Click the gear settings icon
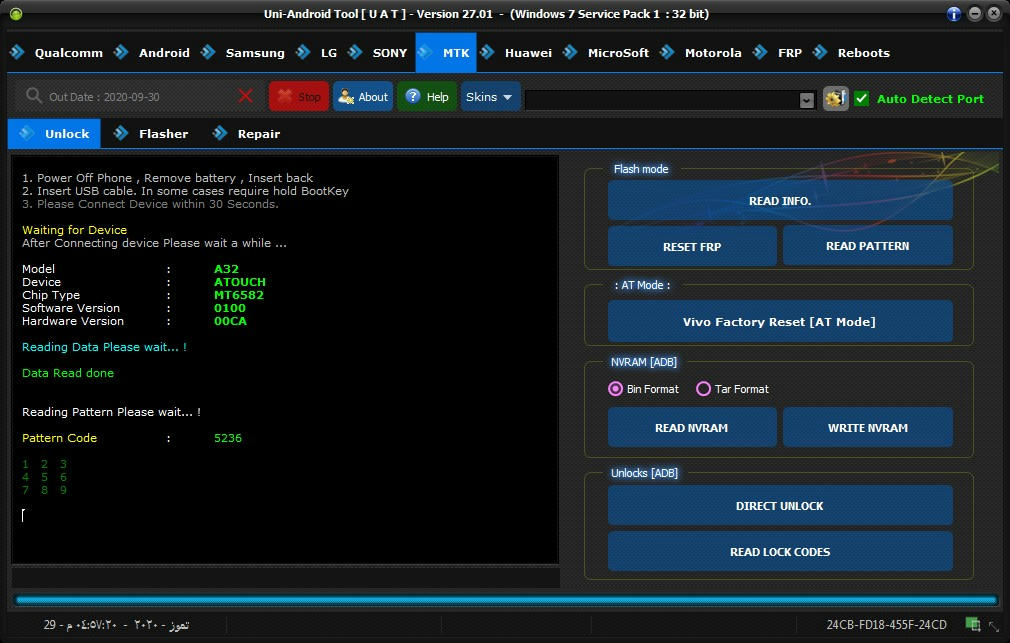 point(835,99)
